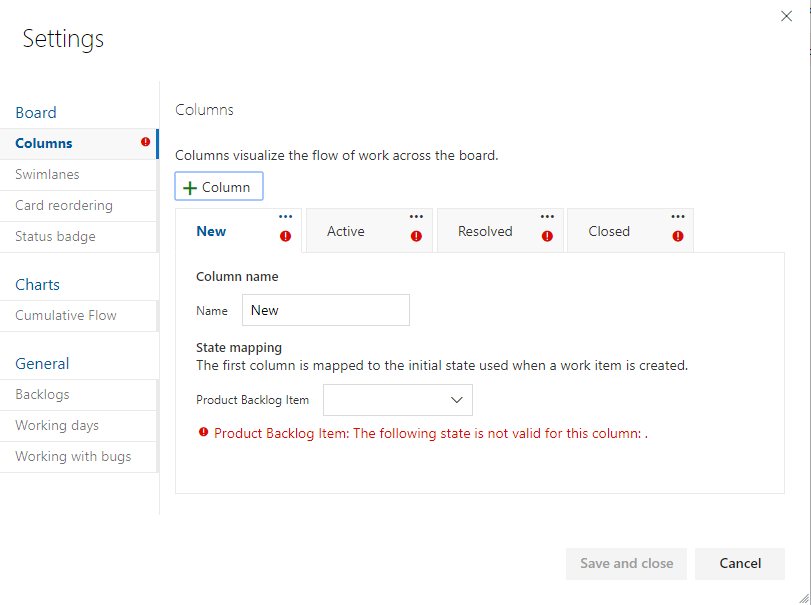Open Working with bugs settings
Screen dimensions: 811x605
[73, 456]
